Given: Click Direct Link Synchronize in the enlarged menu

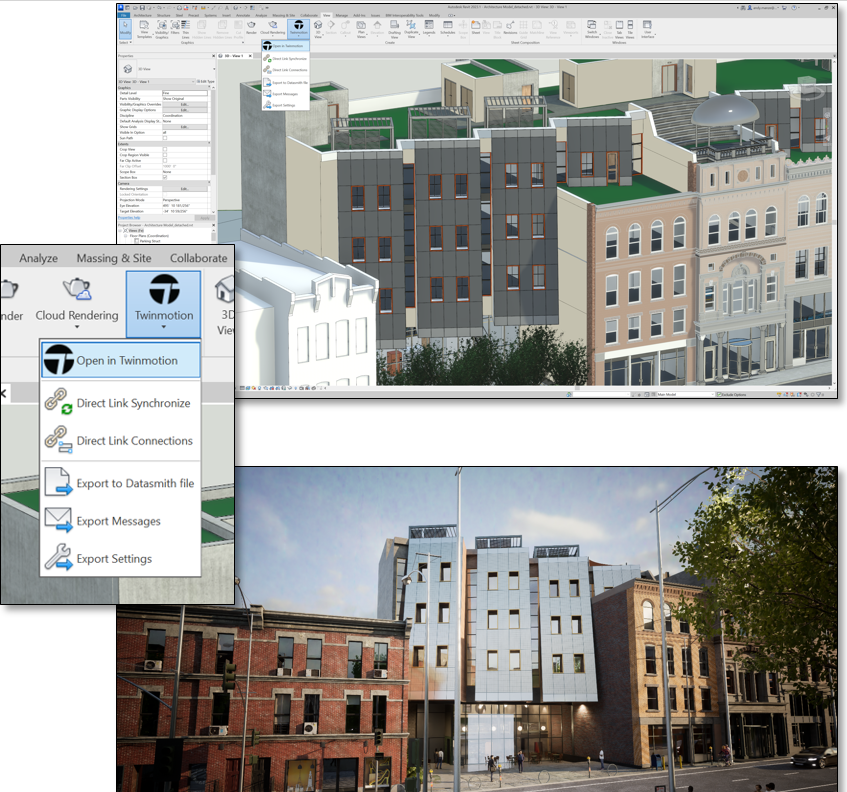Looking at the screenshot, I should coord(132,403).
